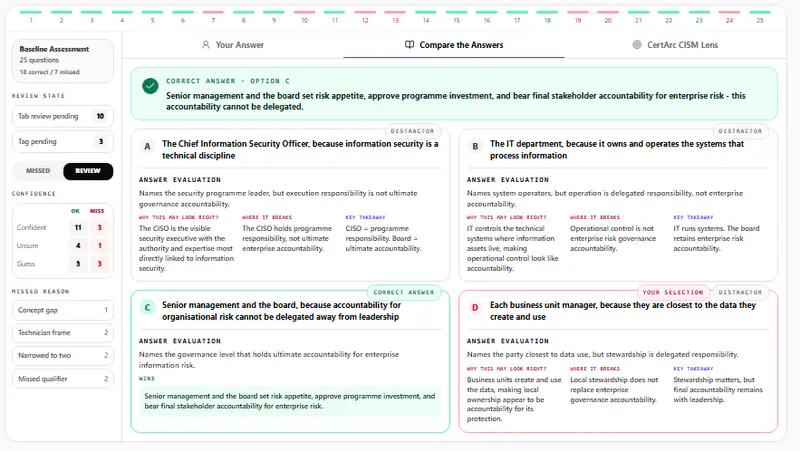The image size is (800, 451).
Task: Jump to missed question 12 marker
Action: [x=365, y=16]
